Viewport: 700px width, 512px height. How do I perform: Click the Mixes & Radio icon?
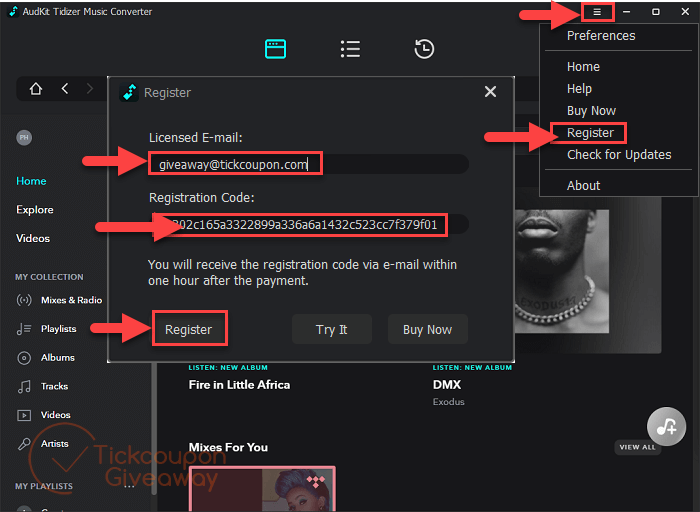(24, 300)
